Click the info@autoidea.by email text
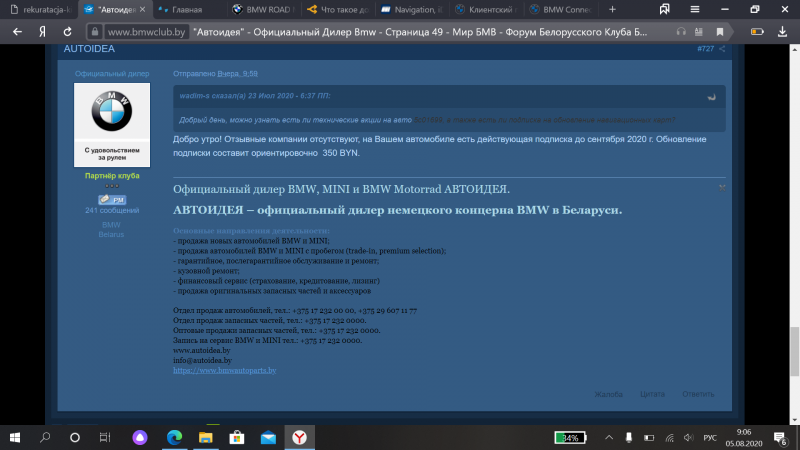Screen dimensions: 800x450 coord(203,360)
